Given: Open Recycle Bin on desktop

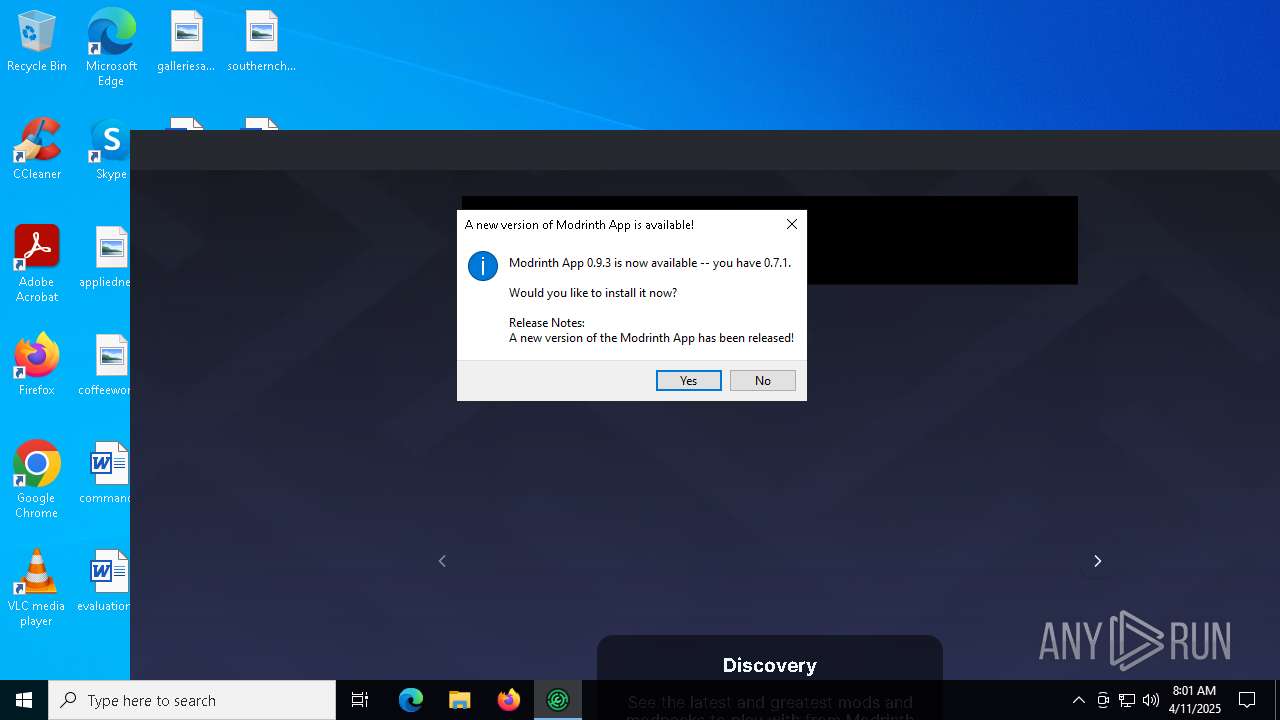Looking at the screenshot, I should pyautogui.click(x=37, y=42).
